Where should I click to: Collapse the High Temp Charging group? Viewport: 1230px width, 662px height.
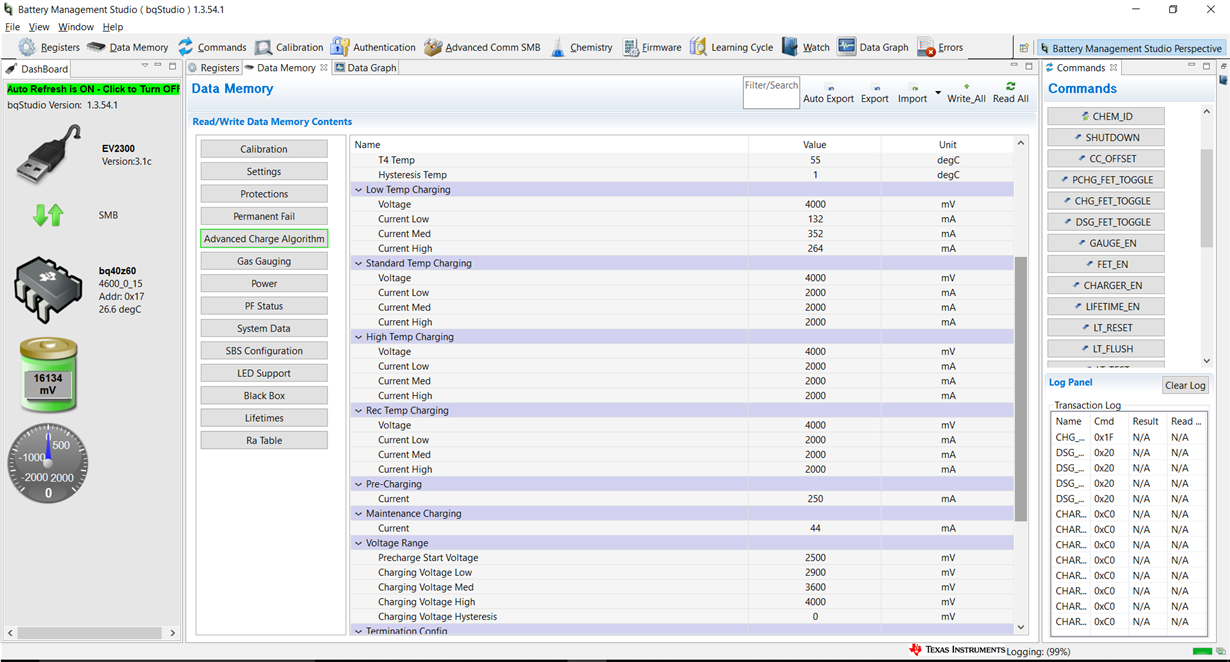click(x=358, y=337)
